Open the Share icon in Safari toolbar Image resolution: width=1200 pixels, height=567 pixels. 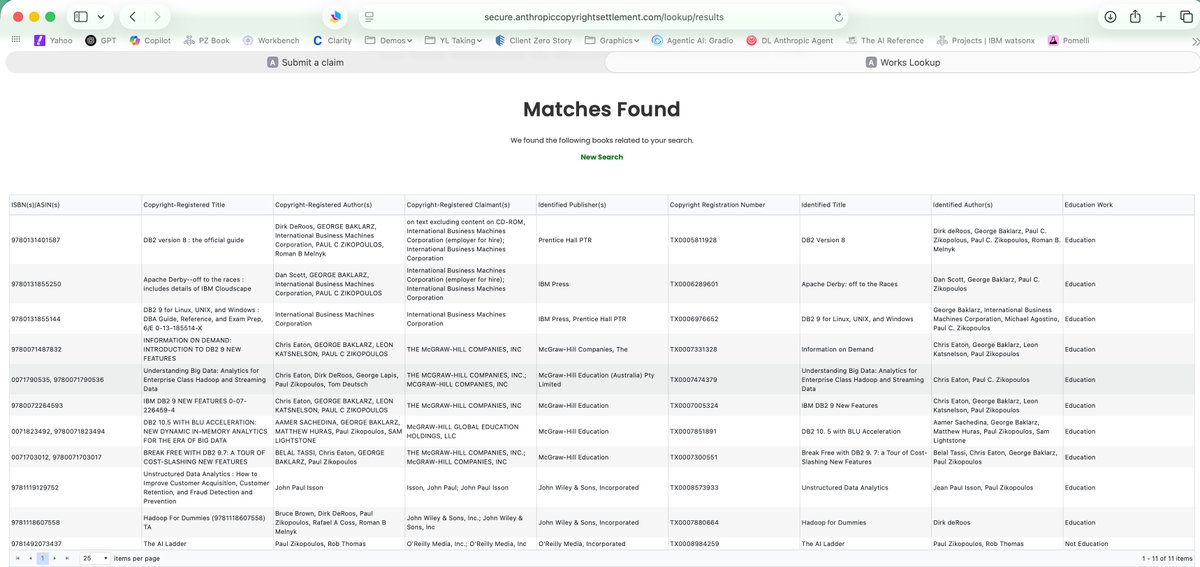(1135, 17)
